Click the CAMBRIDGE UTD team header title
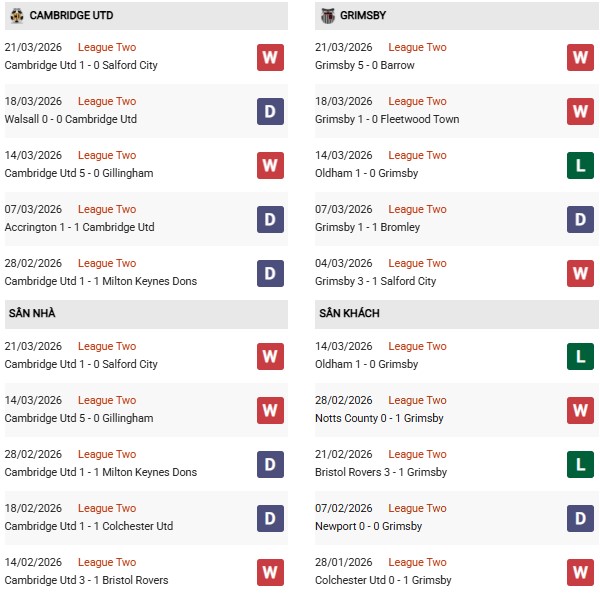 (70, 15)
